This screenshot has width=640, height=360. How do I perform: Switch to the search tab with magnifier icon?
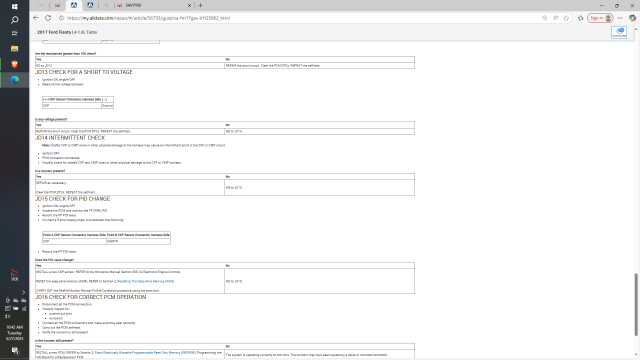(x=107, y=5)
